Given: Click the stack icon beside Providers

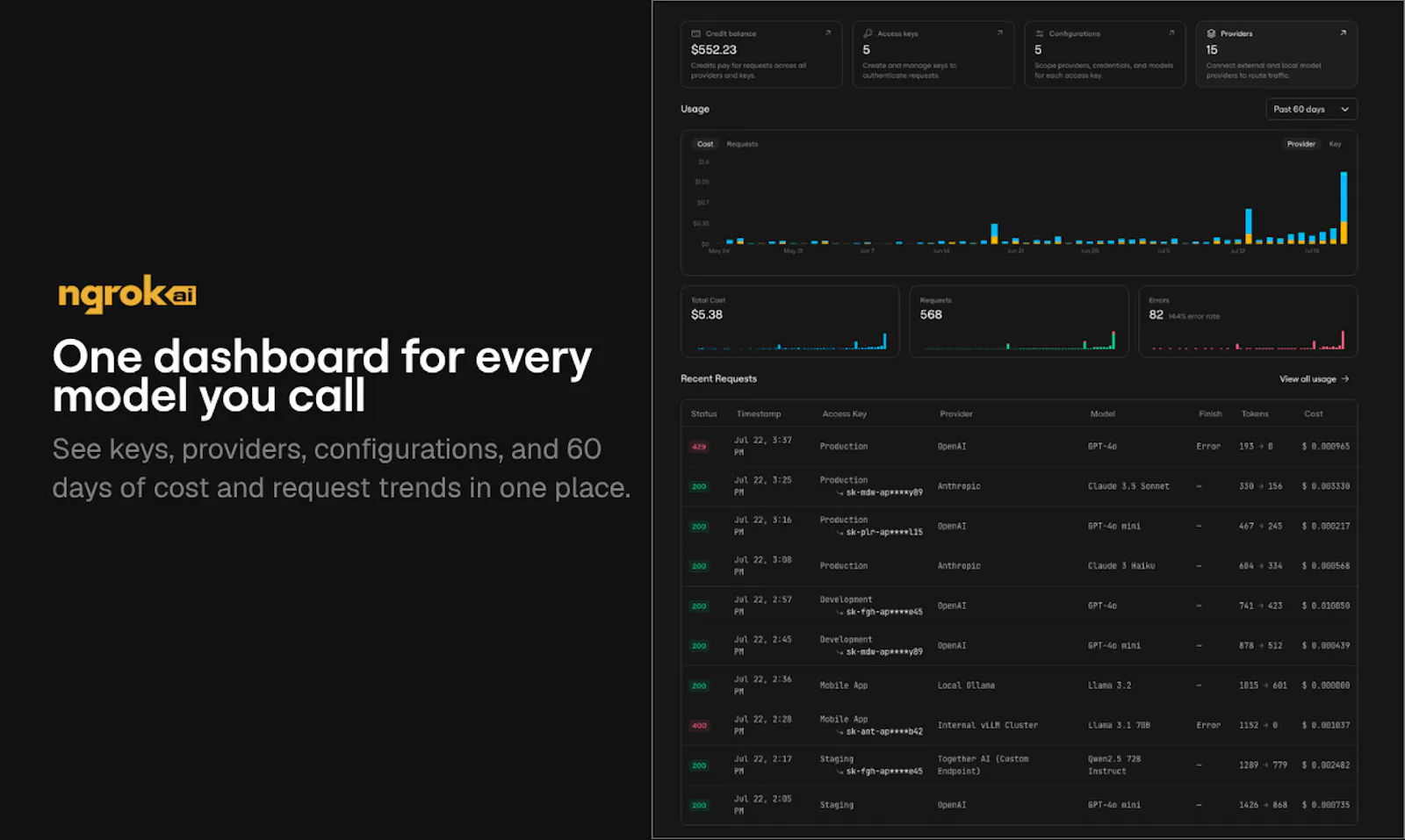Looking at the screenshot, I should coord(1212,33).
